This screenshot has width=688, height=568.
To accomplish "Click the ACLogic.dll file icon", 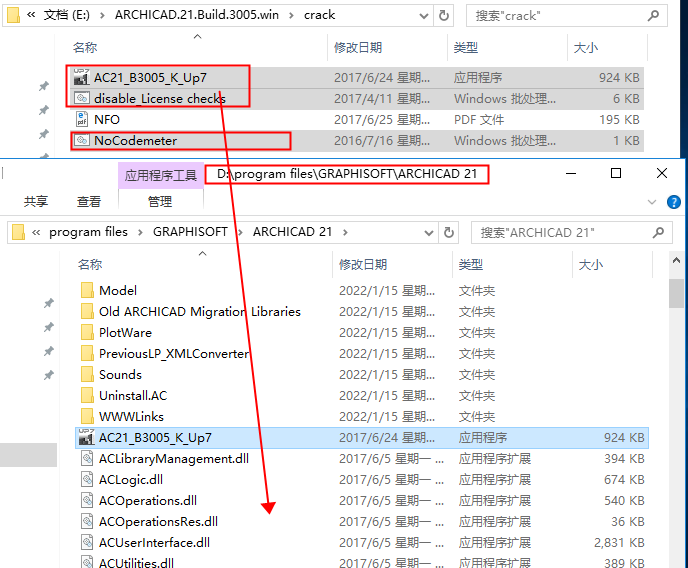I will (x=86, y=480).
